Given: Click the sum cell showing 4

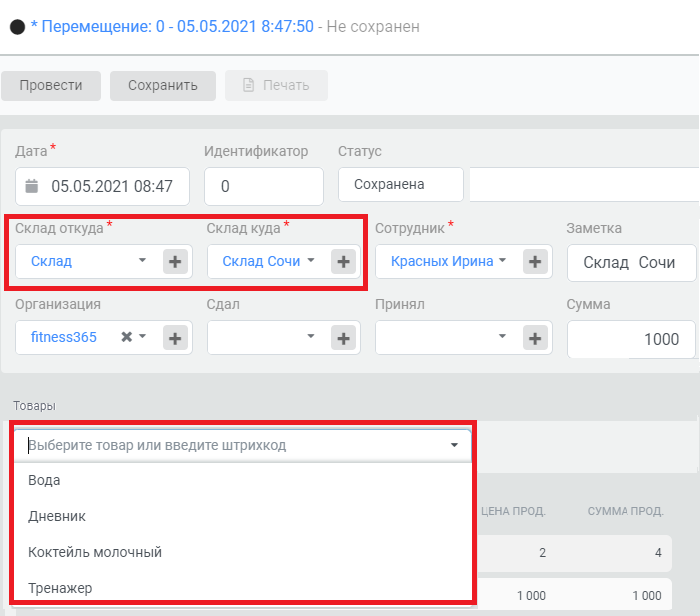Looking at the screenshot, I should pyautogui.click(x=658, y=553).
